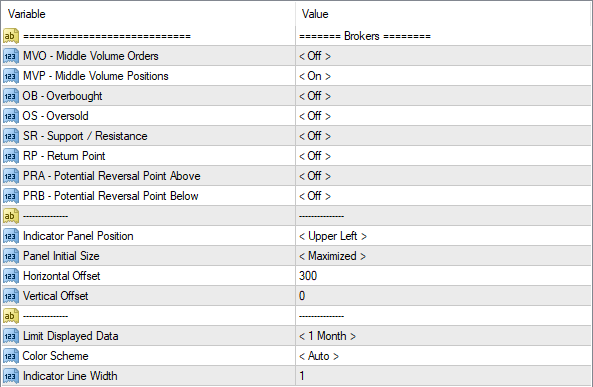Screen dimensions: 593x387
Task: Toggle the MVP - Middle Volume Positions On value
Action: coord(315,76)
